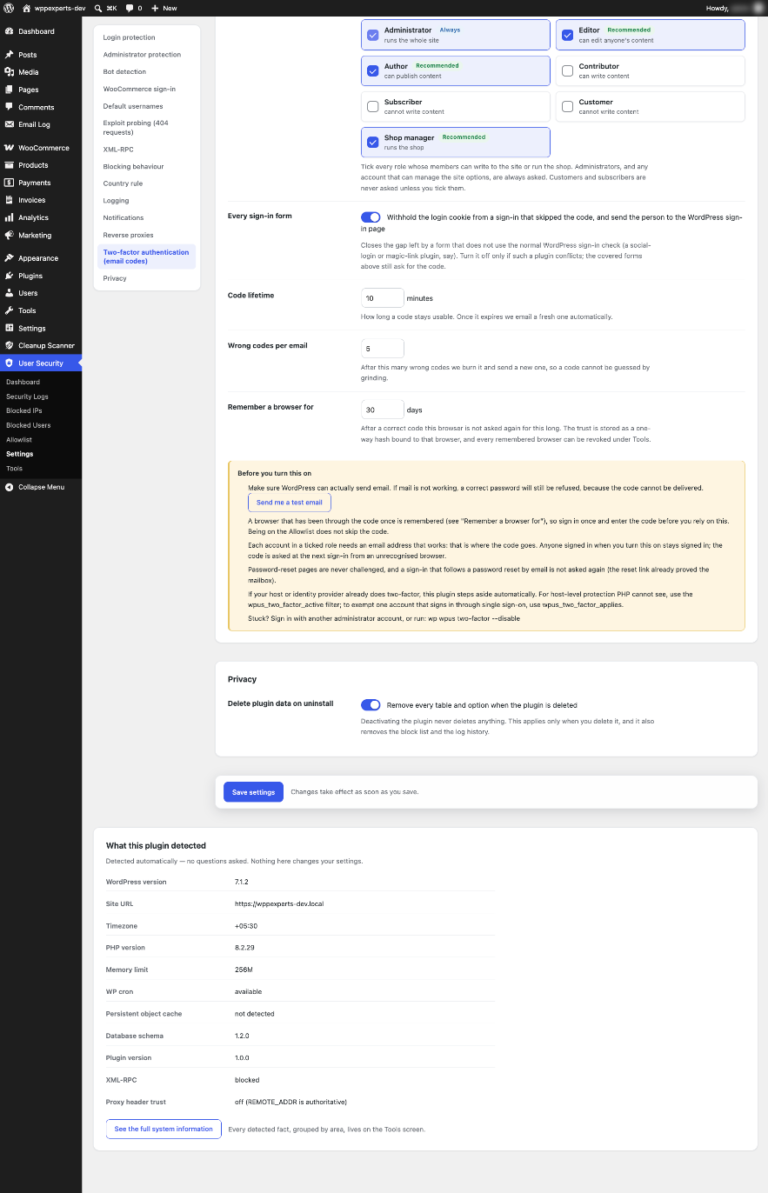Open the Media icon in sidebar

[9, 72]
